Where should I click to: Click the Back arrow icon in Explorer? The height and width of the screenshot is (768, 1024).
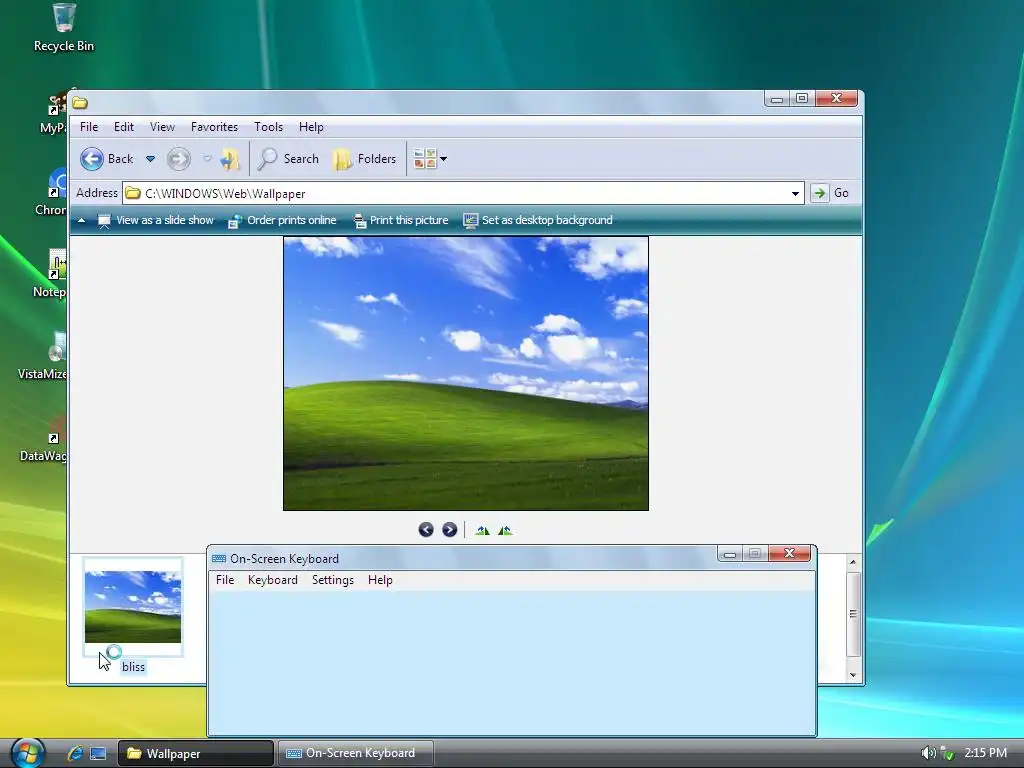[x=92, y=159]
